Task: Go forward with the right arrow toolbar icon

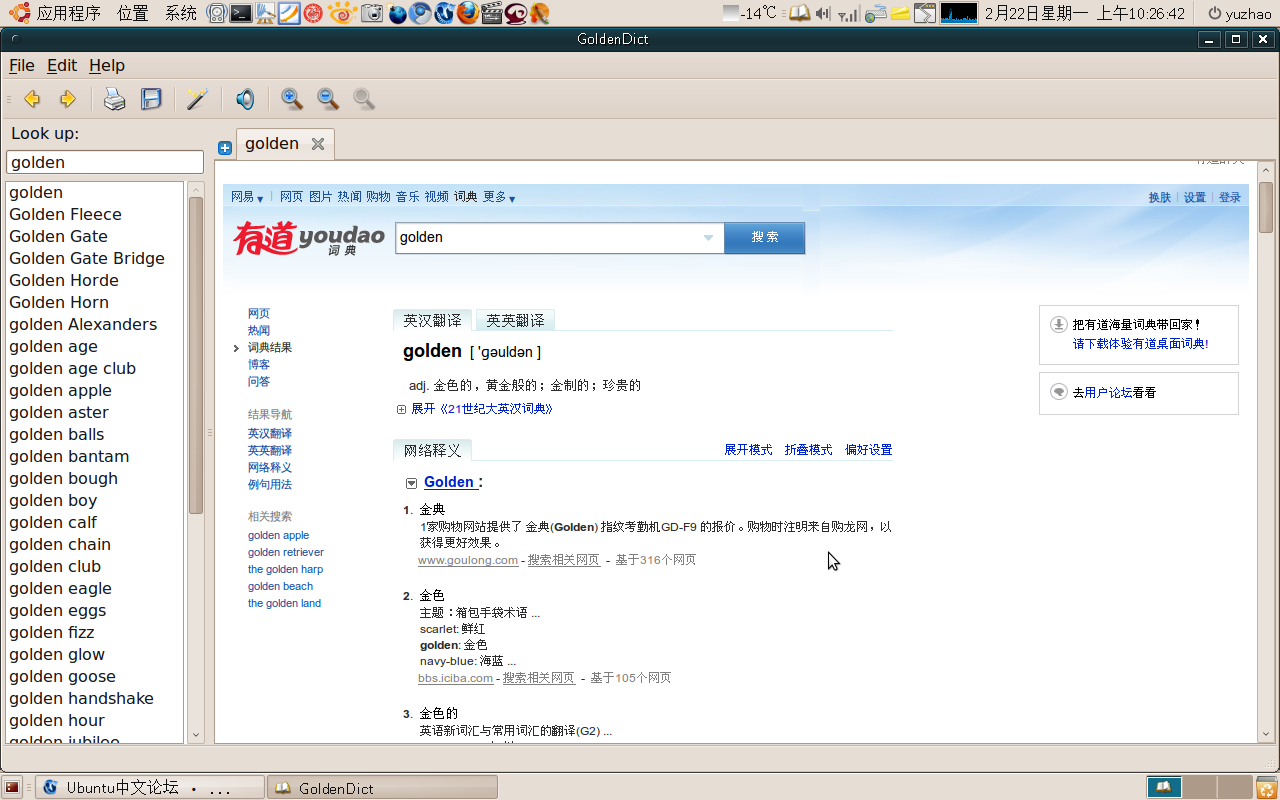Action: click(x=68, y=99)
